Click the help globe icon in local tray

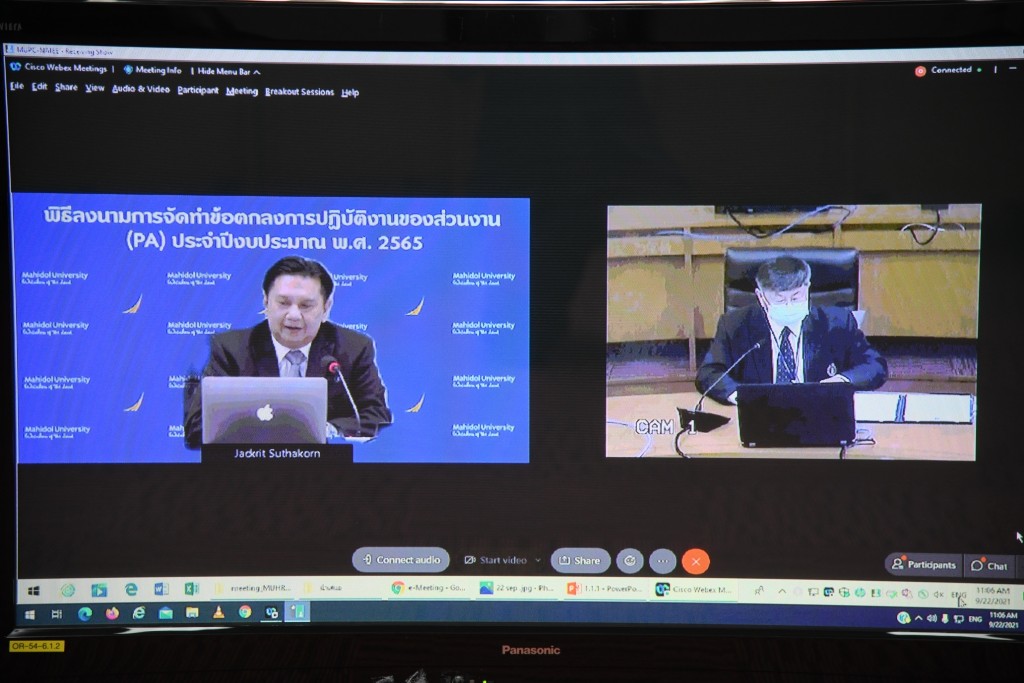click(x=904, y=618)
